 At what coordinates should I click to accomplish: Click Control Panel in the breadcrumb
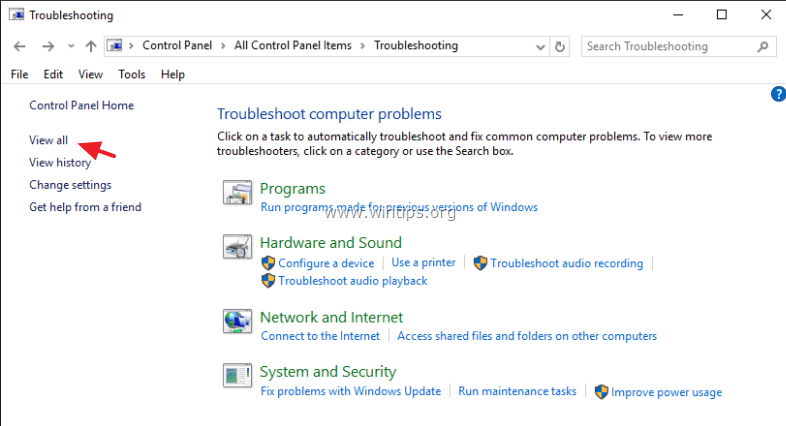click(177, 46)
